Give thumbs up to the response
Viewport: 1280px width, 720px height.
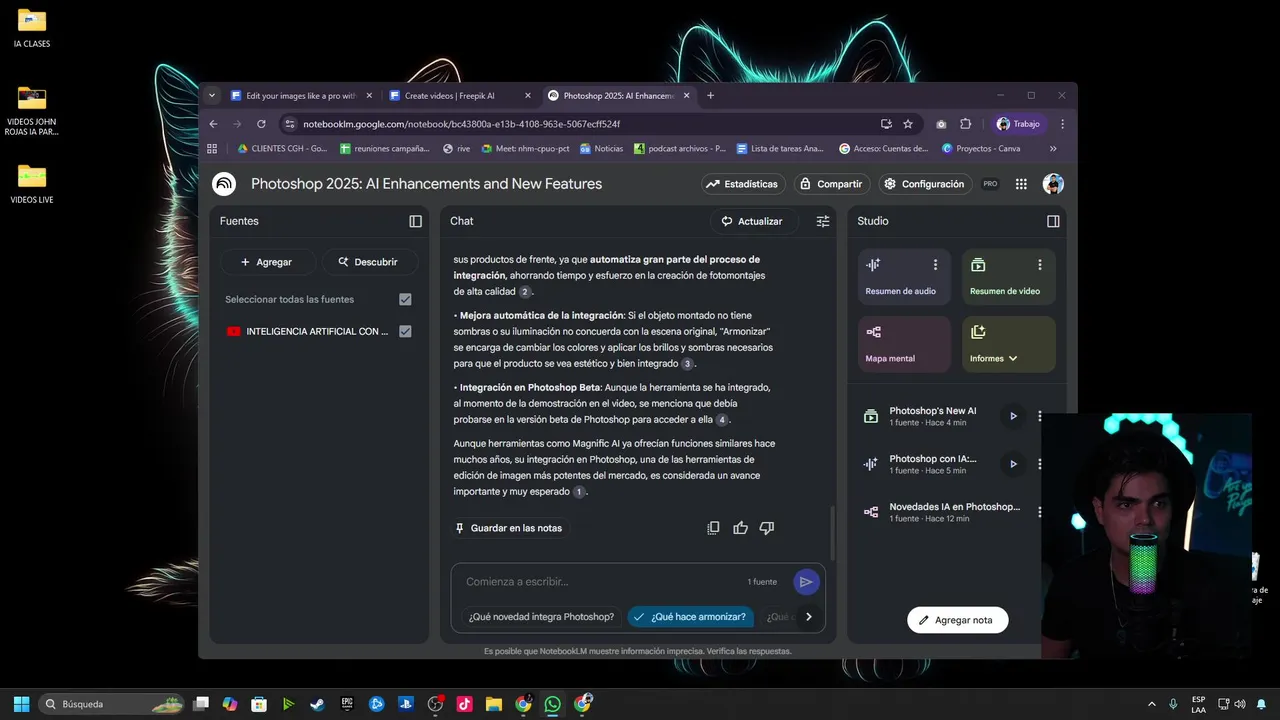click(x=740, y=528)
